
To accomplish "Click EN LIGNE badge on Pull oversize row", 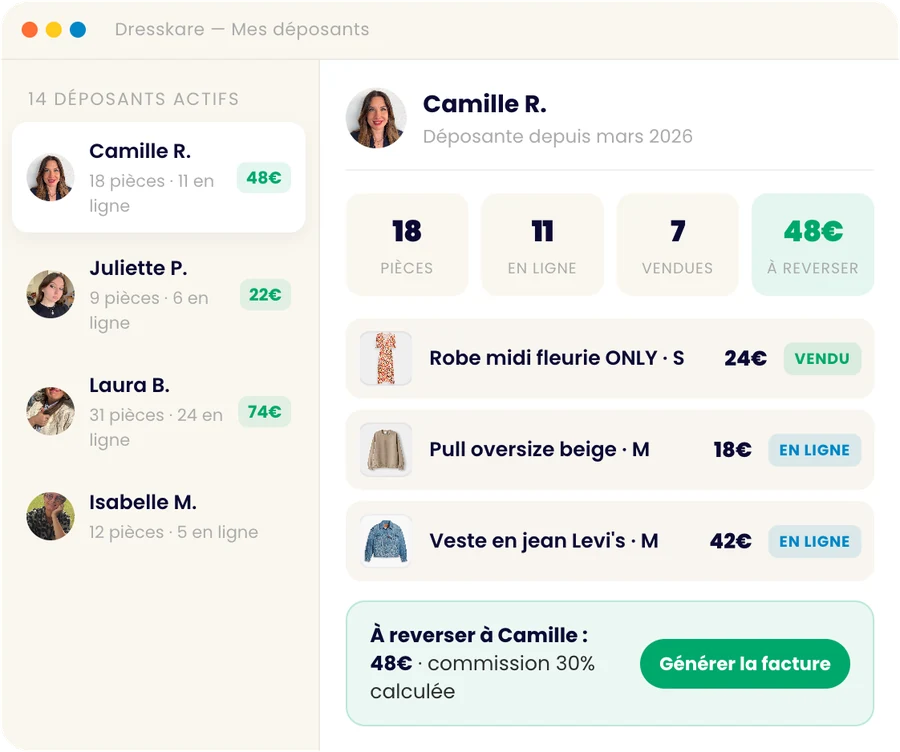I will click(x=814, y=450).
